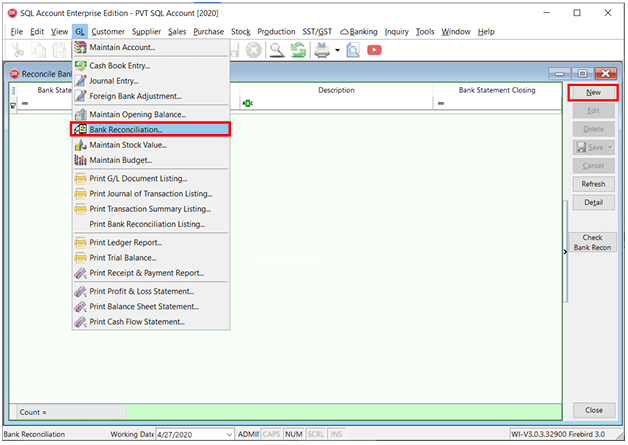
Task: Click the Journal Entry pencil icon
Action: pos(80,81)
